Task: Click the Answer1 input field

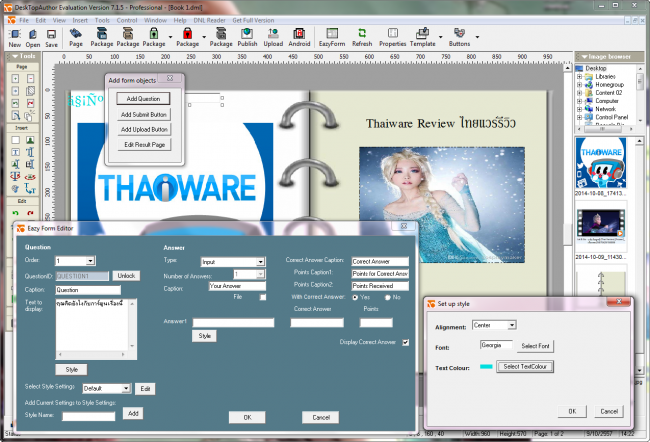Action: click(x=233, y=323)
